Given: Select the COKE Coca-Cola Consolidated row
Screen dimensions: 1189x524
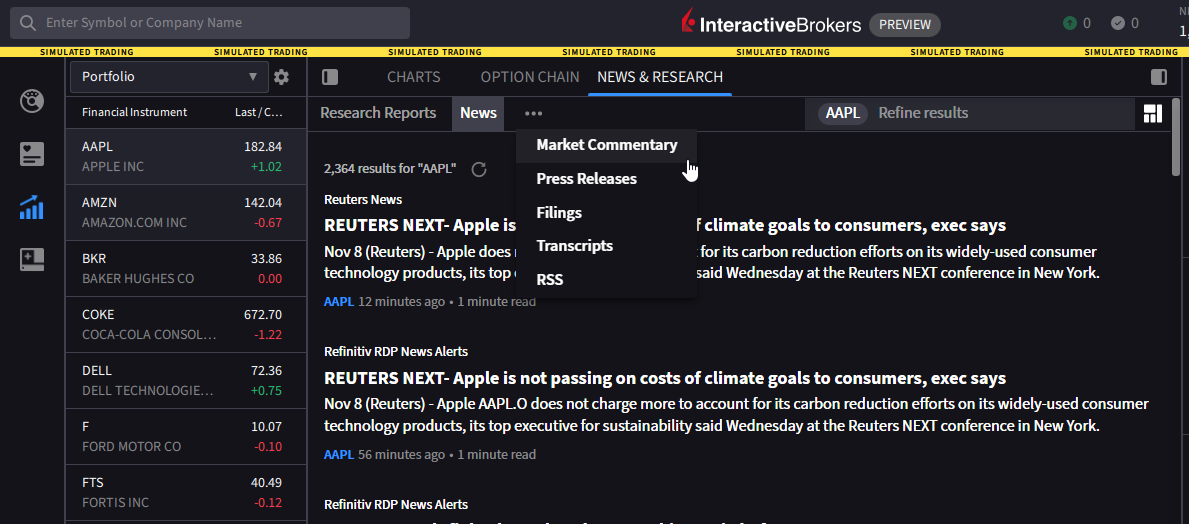Looking at the screenshot, I should (186, 325).
